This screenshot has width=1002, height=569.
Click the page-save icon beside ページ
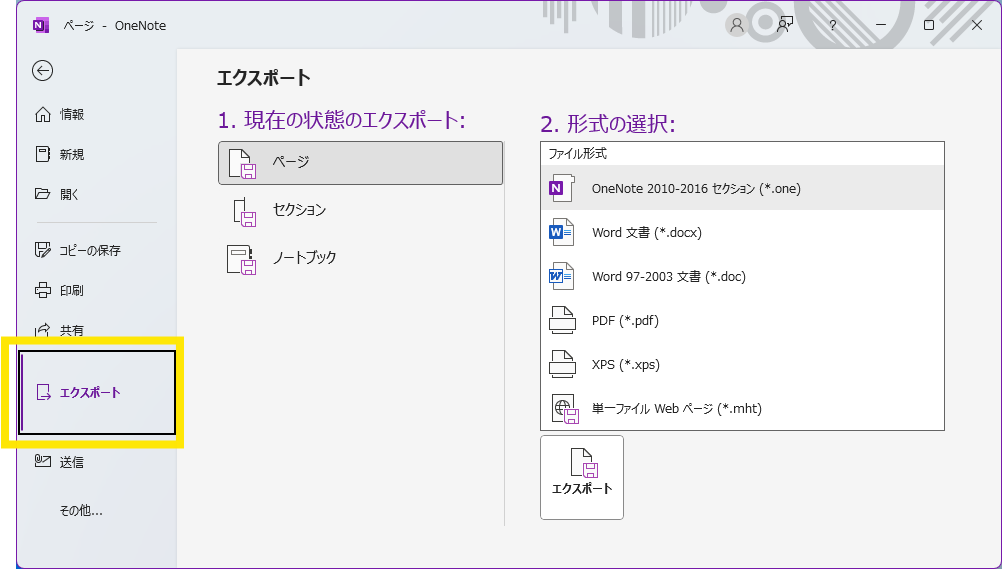(x=242, y=164)
